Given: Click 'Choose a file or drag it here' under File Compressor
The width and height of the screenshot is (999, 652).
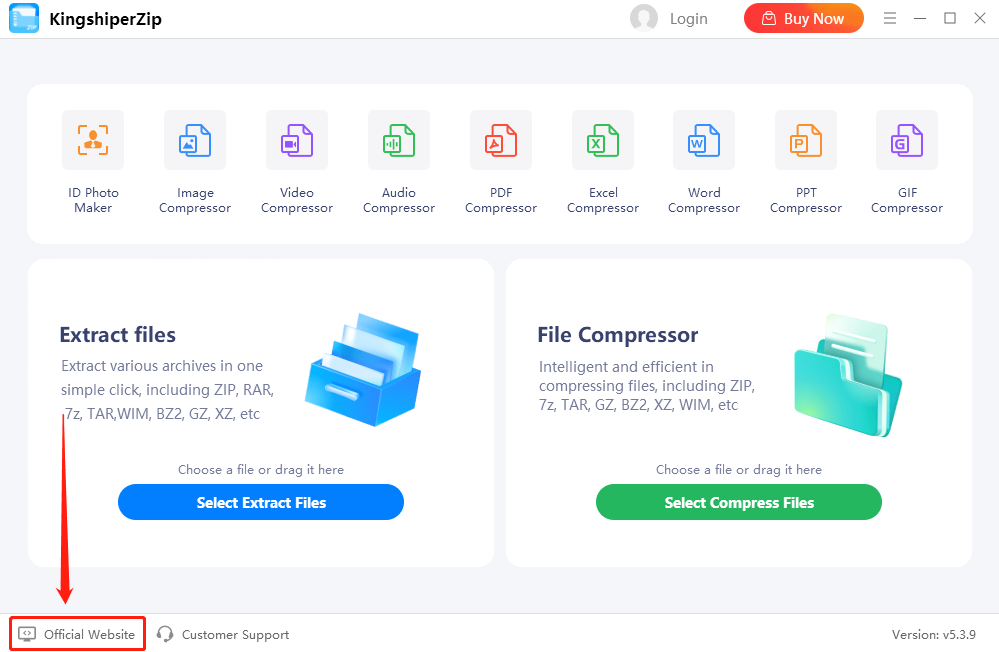Looking at the screenshot, I should click(739, 470).
